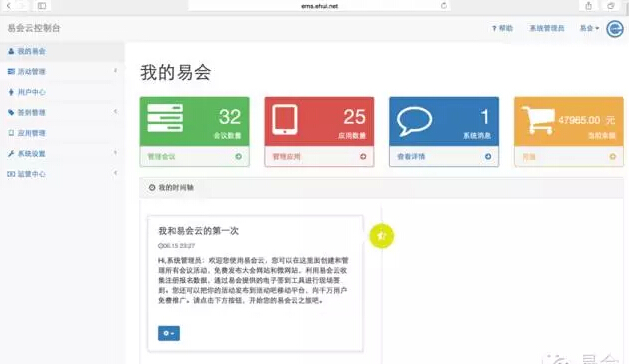Open the 系统管理员 account link
Screen dimensions: 629x364
pyautogui.click(x=547, y=28)
